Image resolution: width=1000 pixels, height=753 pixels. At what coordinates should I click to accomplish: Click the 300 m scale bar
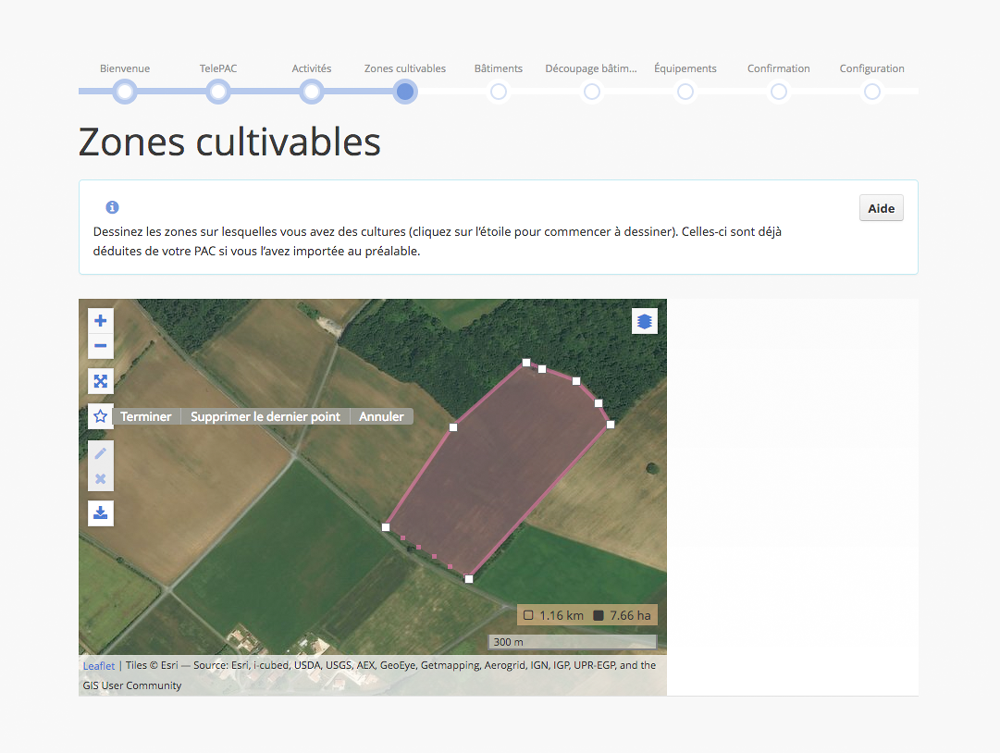(x=572, y=641)
